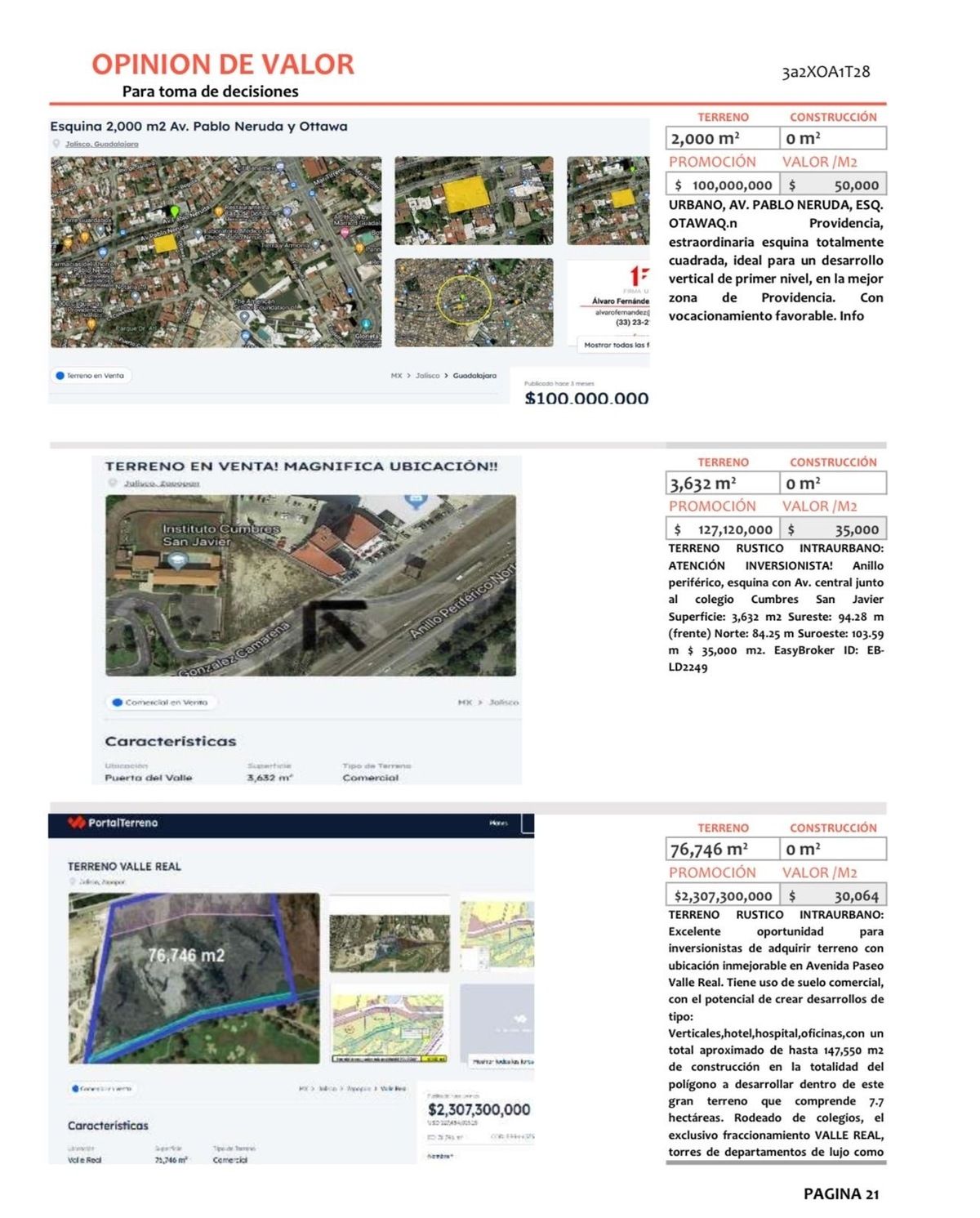Open the zoning map thumbnail under Valle Real
The width and height of the screenshot is (980, 1218).
click(x=390, y=1024)
